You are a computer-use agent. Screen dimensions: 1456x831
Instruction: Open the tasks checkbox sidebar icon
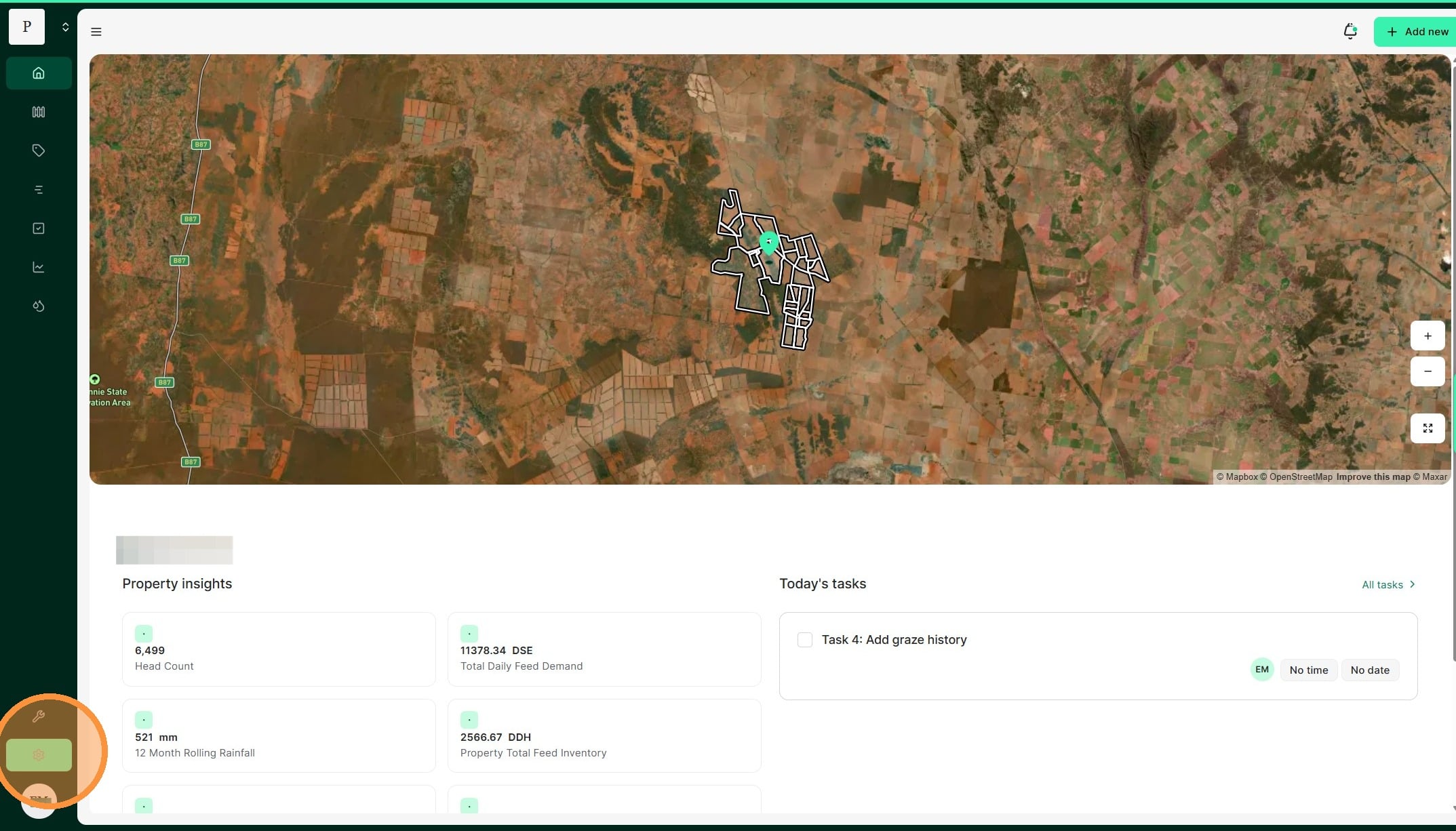pos(39,228)
